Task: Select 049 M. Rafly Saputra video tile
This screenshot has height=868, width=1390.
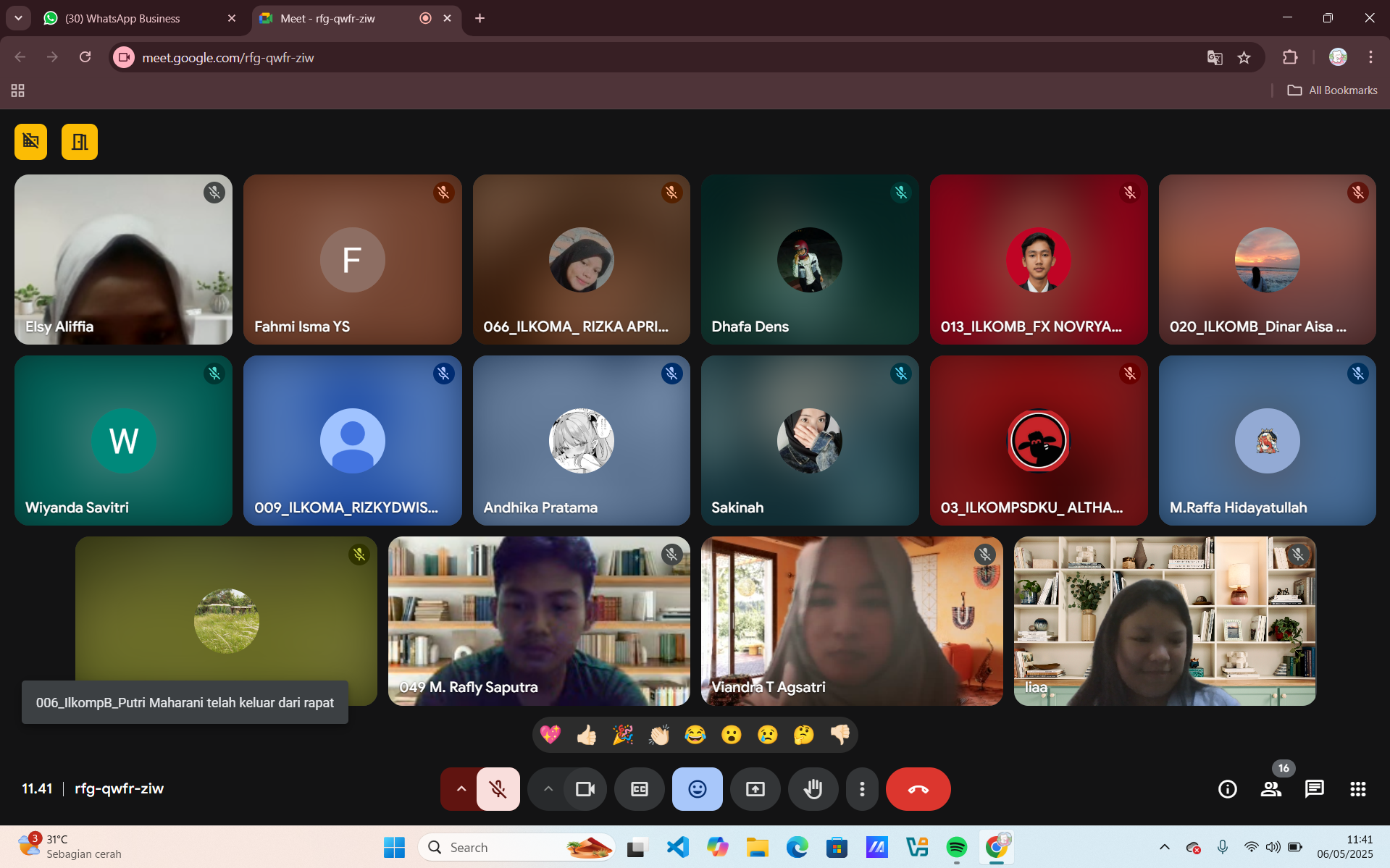Action: click(x=539, y=621)
